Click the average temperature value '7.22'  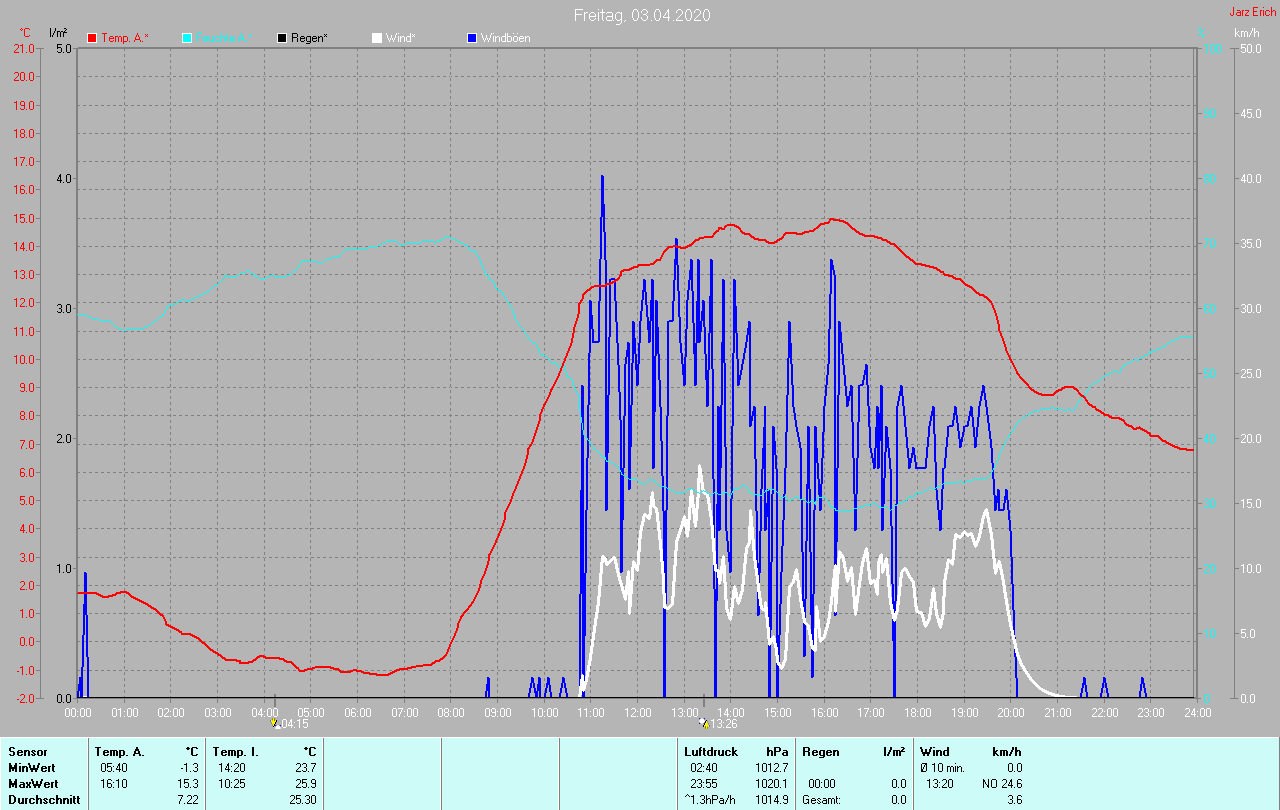pyautogui.click(x=189, y=800)
